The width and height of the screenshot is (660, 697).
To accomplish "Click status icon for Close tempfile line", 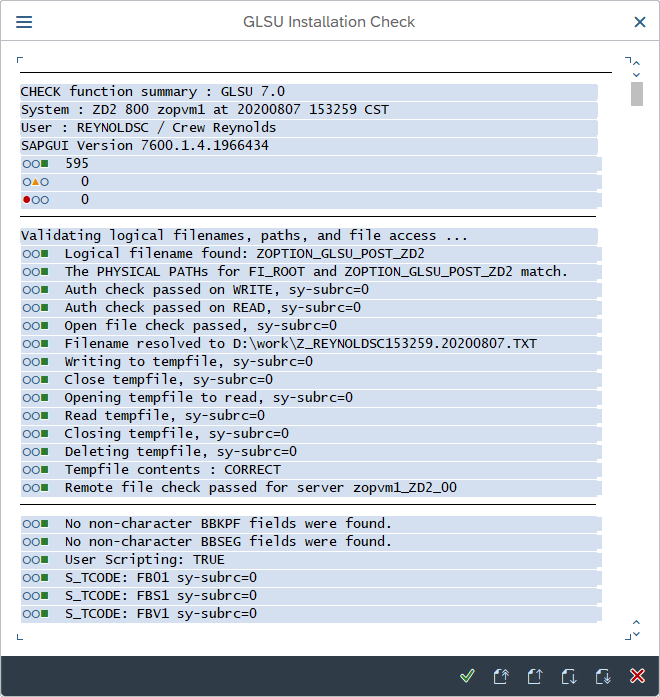I will point(36,380).
